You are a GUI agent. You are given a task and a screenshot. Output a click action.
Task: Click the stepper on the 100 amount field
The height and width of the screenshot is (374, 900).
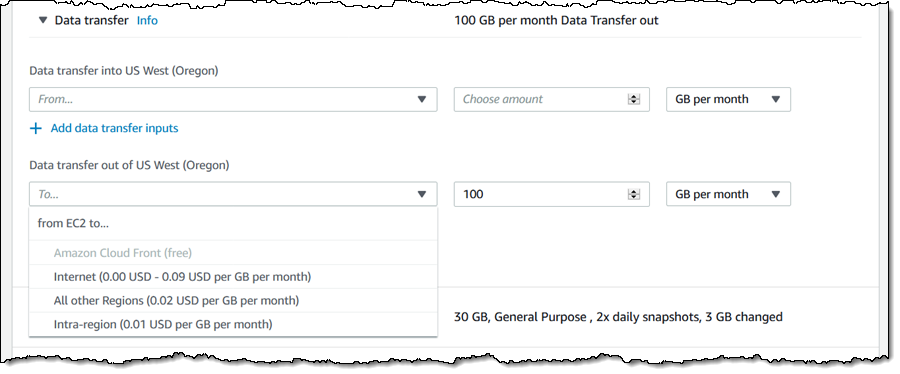point(634,194)
